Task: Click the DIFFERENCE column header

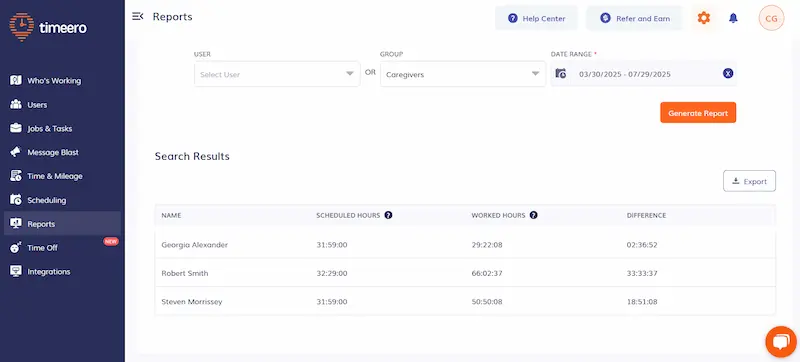Action: pyautogui.click(x=646, y=215)
